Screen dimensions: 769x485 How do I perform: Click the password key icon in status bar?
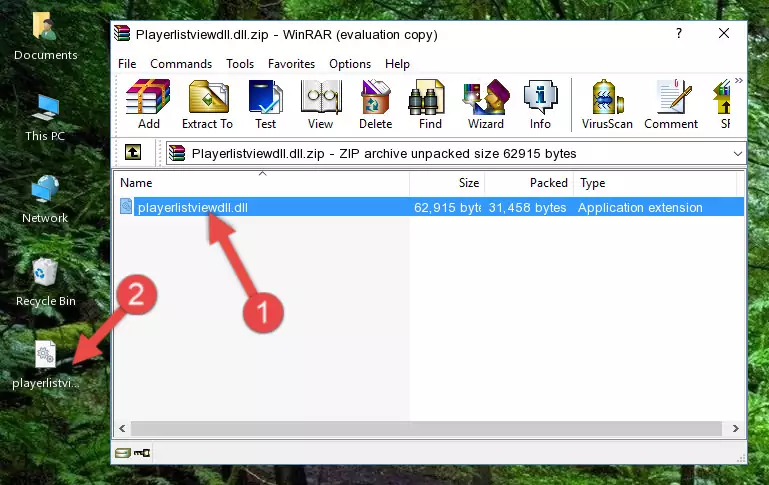point(142,453)
